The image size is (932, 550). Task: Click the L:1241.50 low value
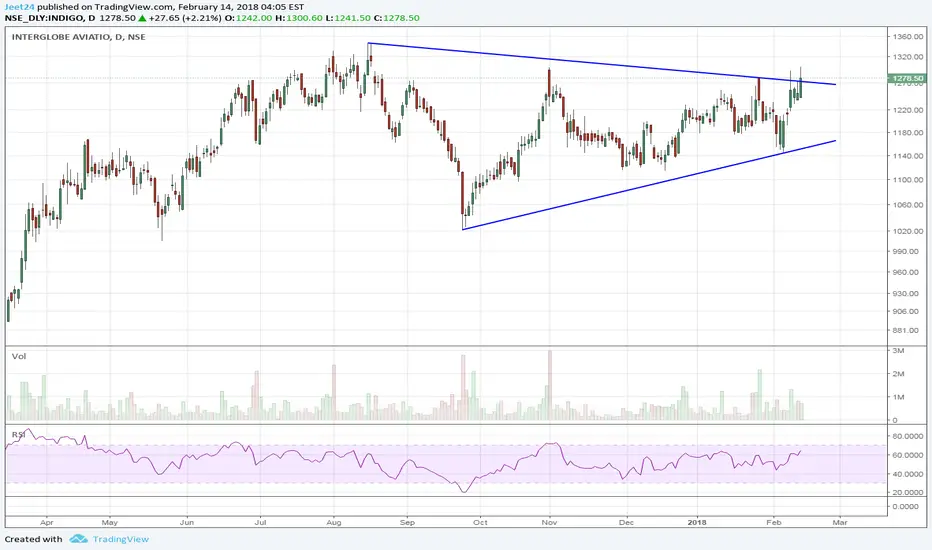point(348,18)
